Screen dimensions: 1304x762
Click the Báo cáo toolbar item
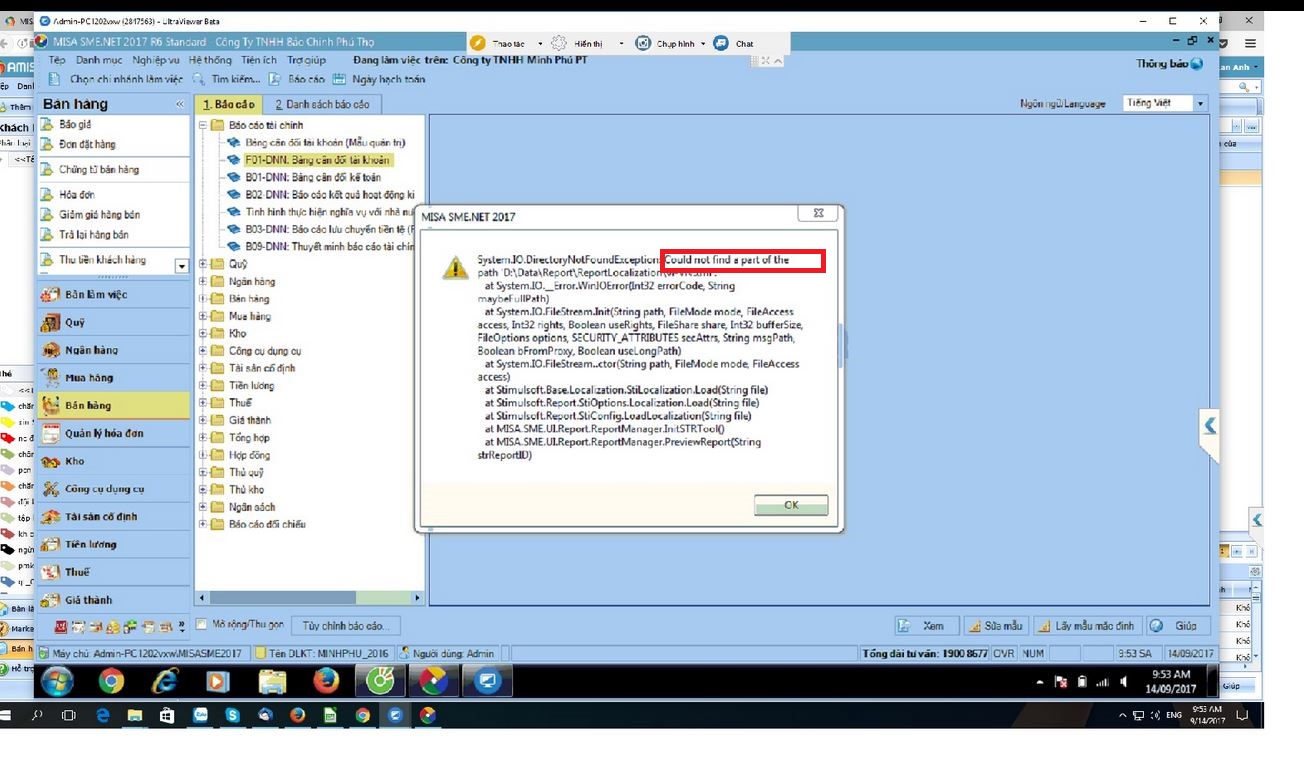tap(297, 79)
